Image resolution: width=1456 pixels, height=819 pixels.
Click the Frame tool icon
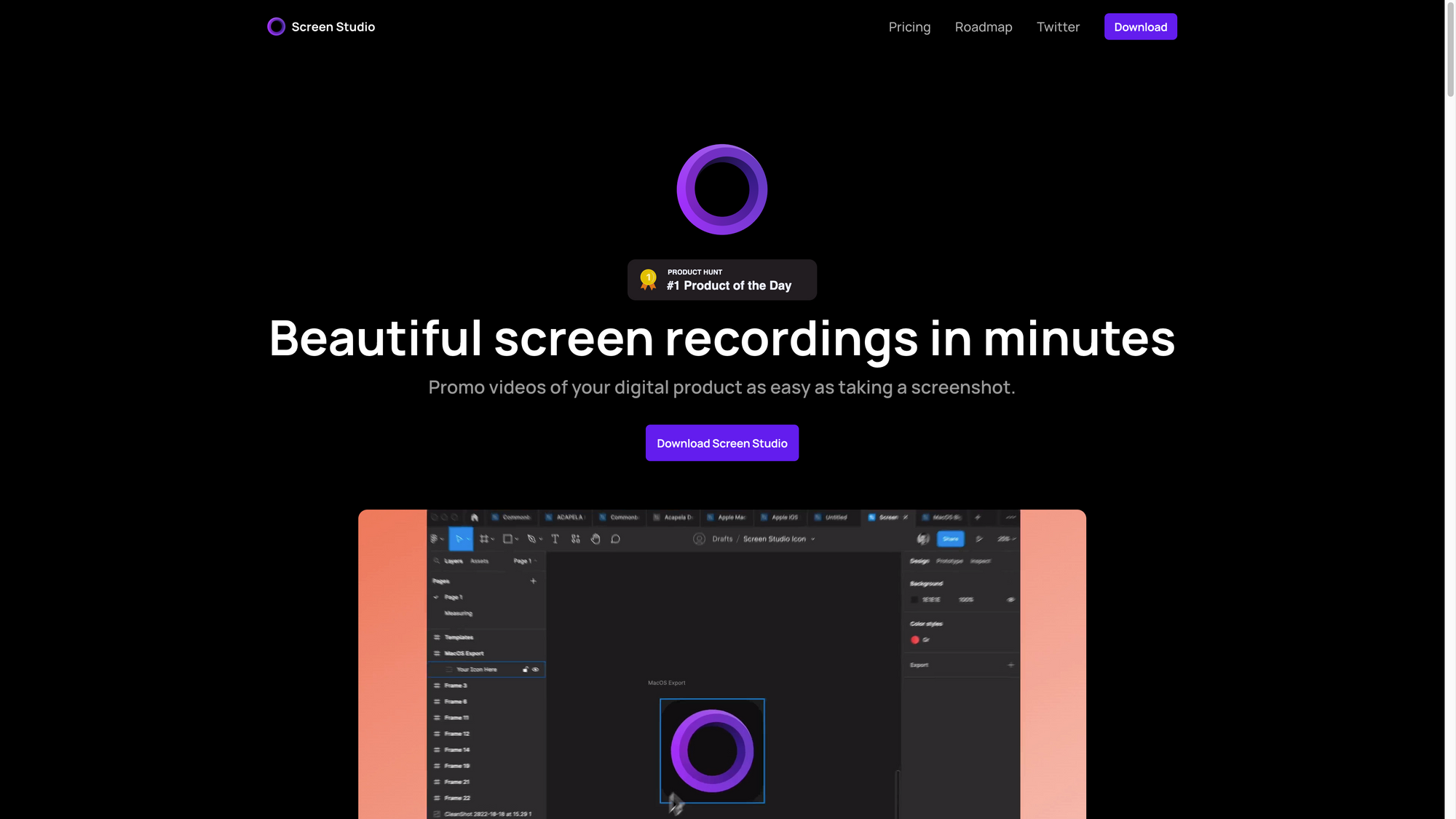click(x=484, y=539)
